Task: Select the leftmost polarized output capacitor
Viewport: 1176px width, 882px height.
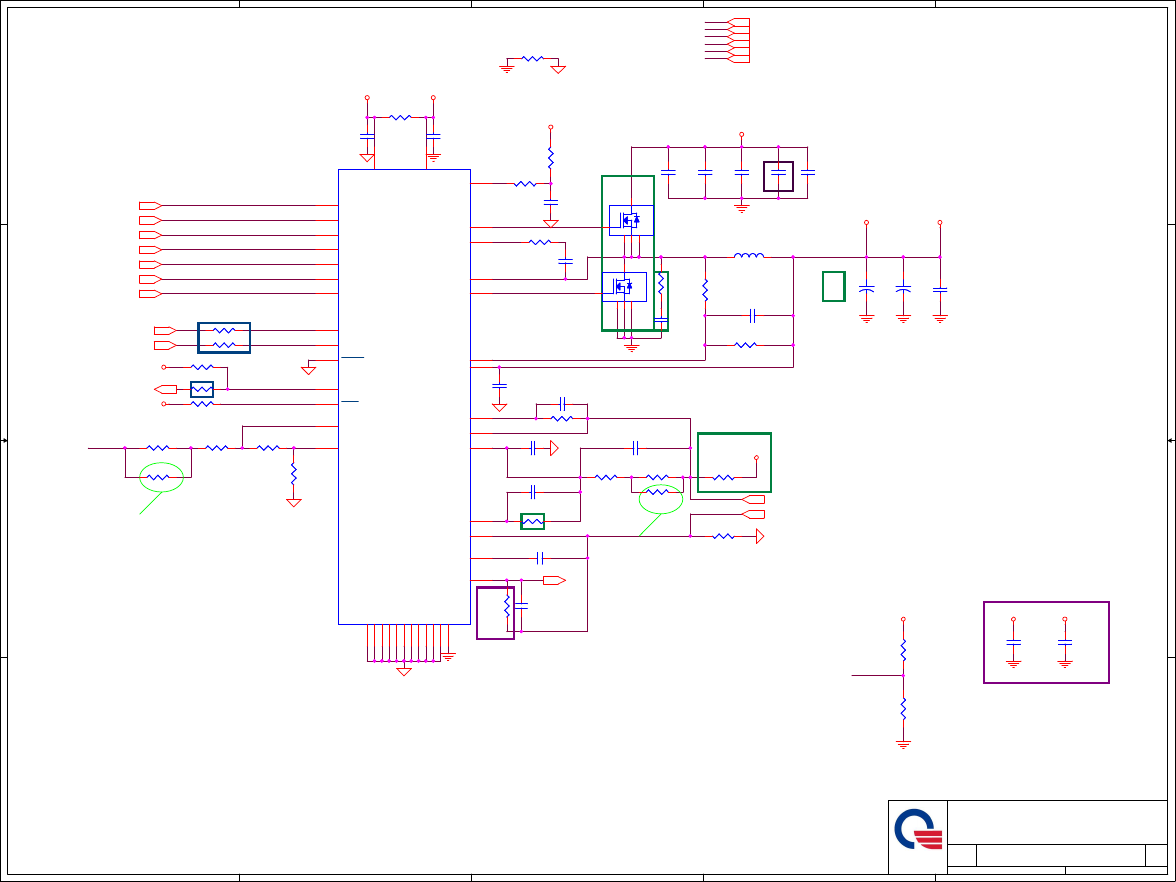Action: point(866,288)
